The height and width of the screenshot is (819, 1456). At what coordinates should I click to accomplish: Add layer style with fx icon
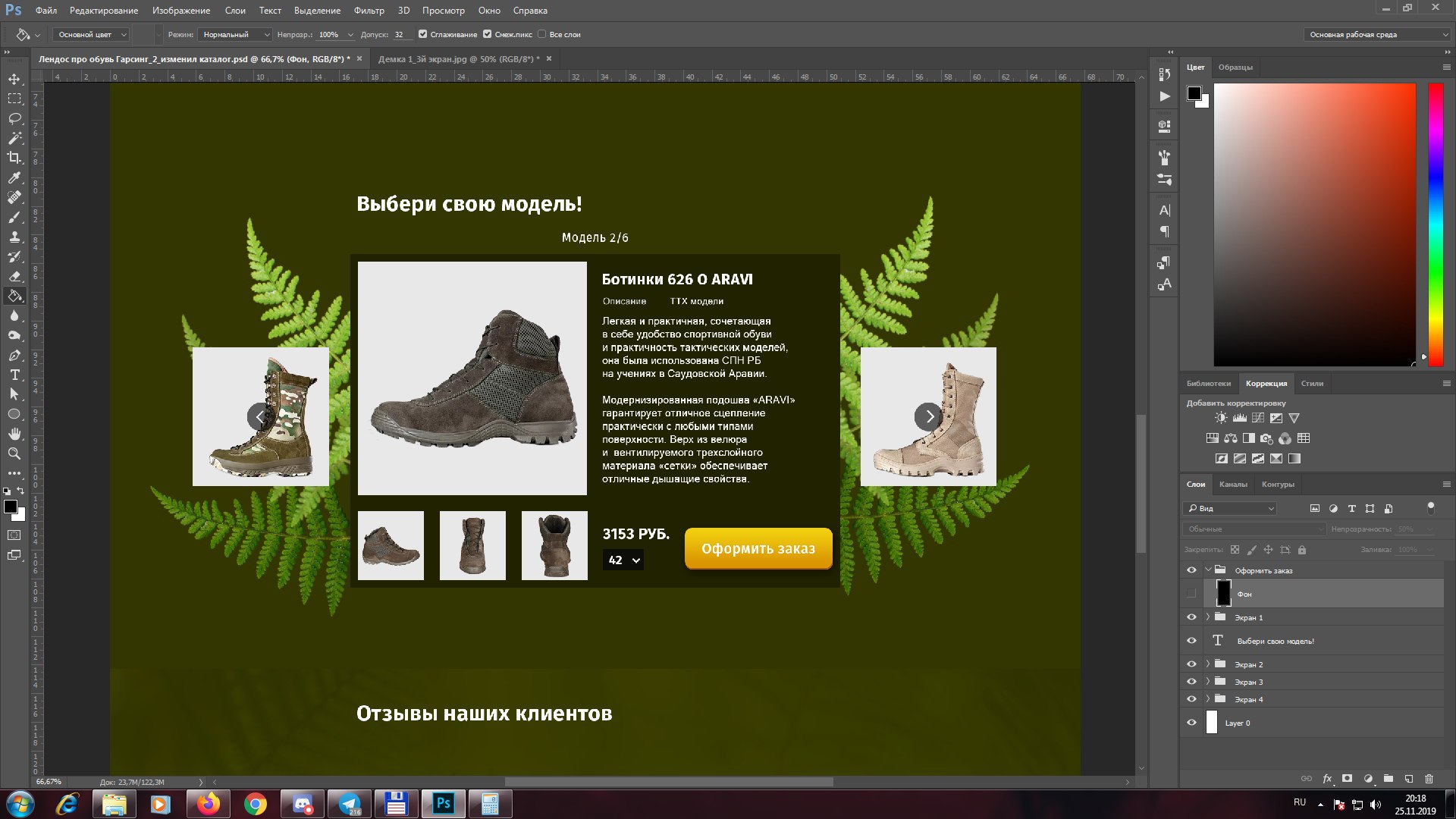(x=1327, y=779)
